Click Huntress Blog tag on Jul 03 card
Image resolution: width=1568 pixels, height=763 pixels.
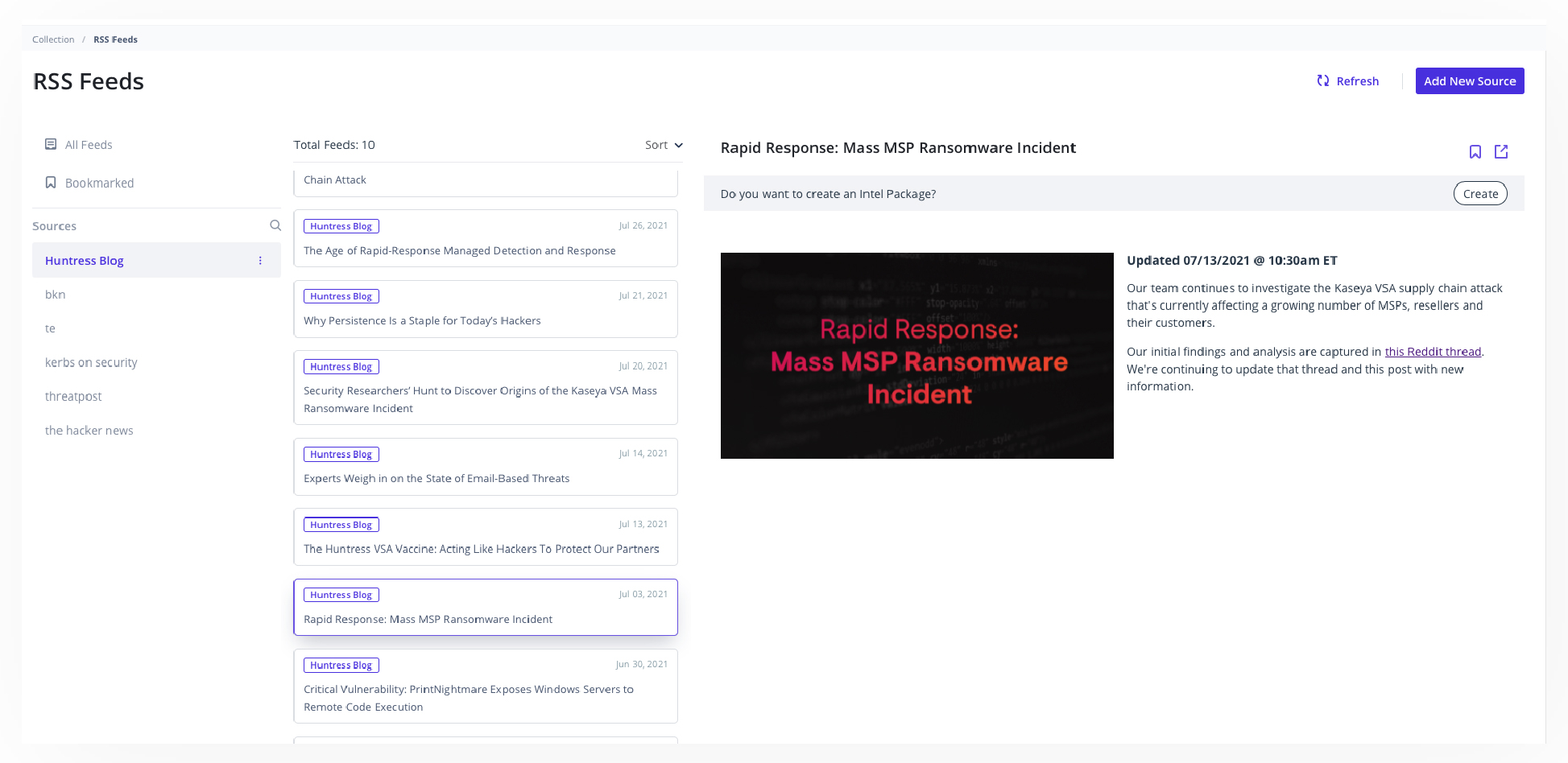point(341,595)
